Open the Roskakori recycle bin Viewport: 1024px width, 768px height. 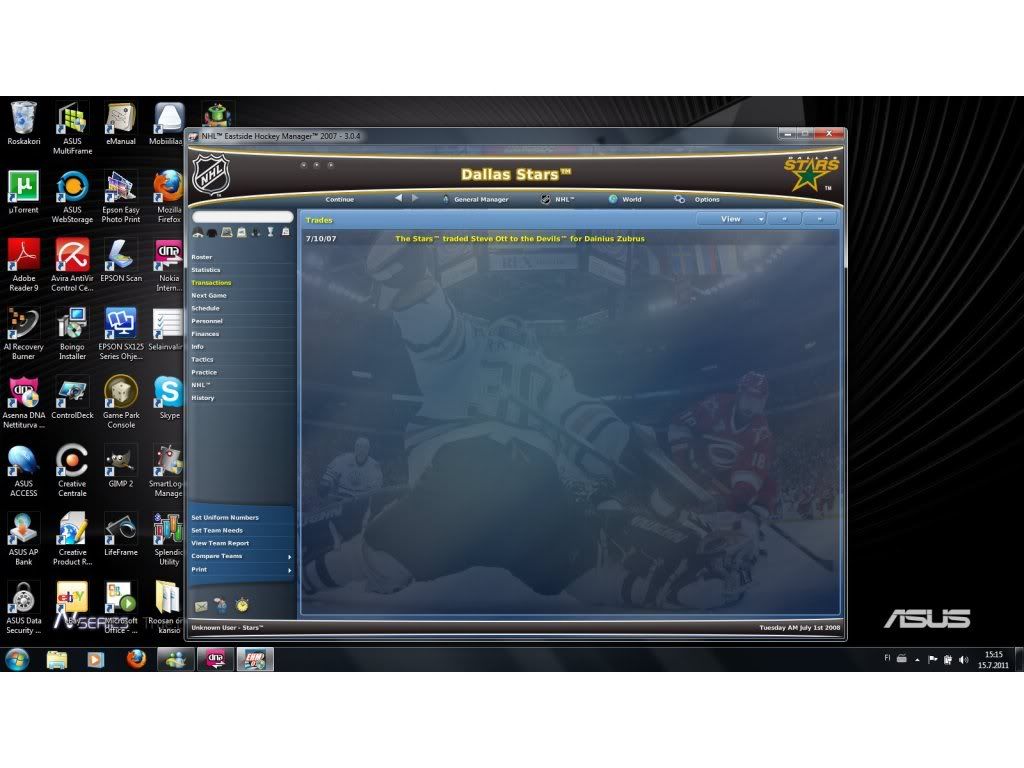24,123
